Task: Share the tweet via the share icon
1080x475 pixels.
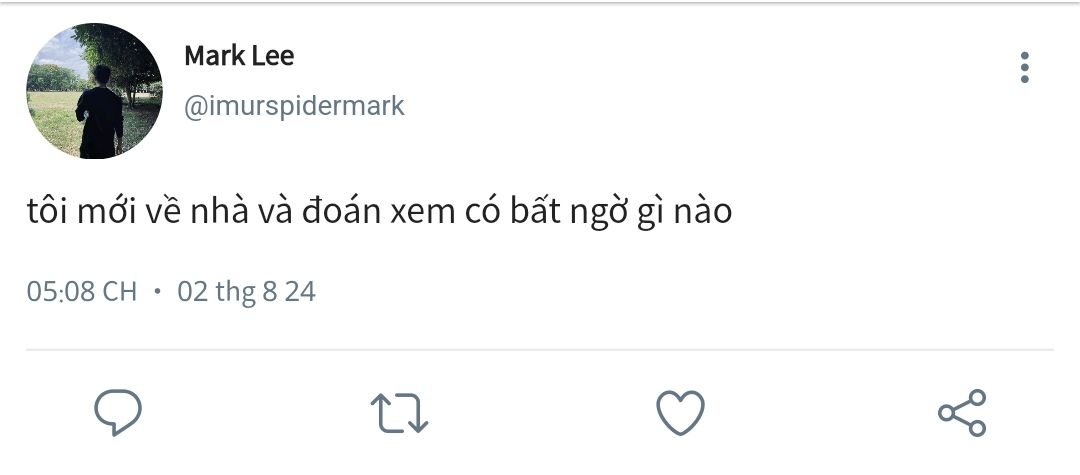Action: tap(962, 412)
